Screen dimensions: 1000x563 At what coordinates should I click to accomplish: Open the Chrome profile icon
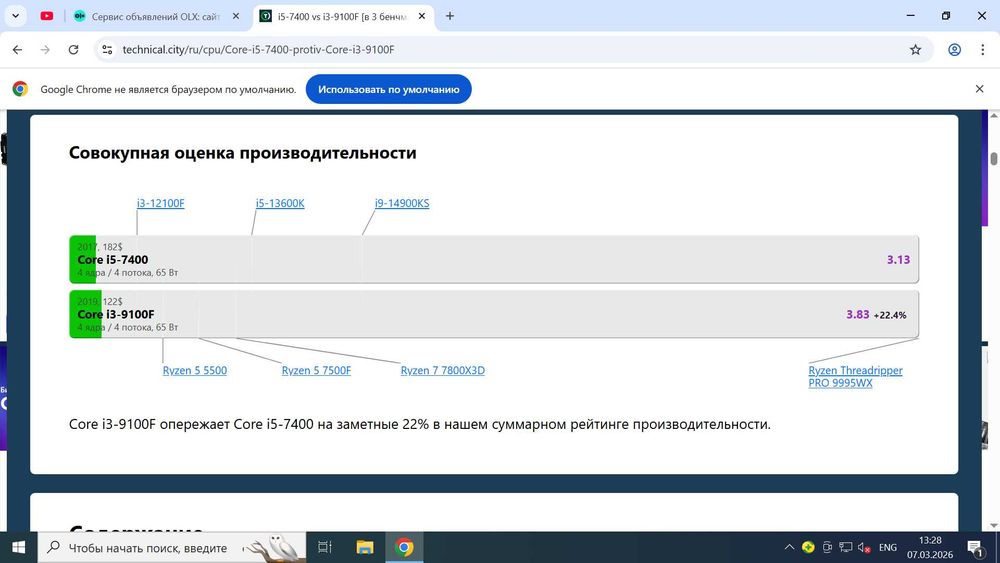point(954,50)
